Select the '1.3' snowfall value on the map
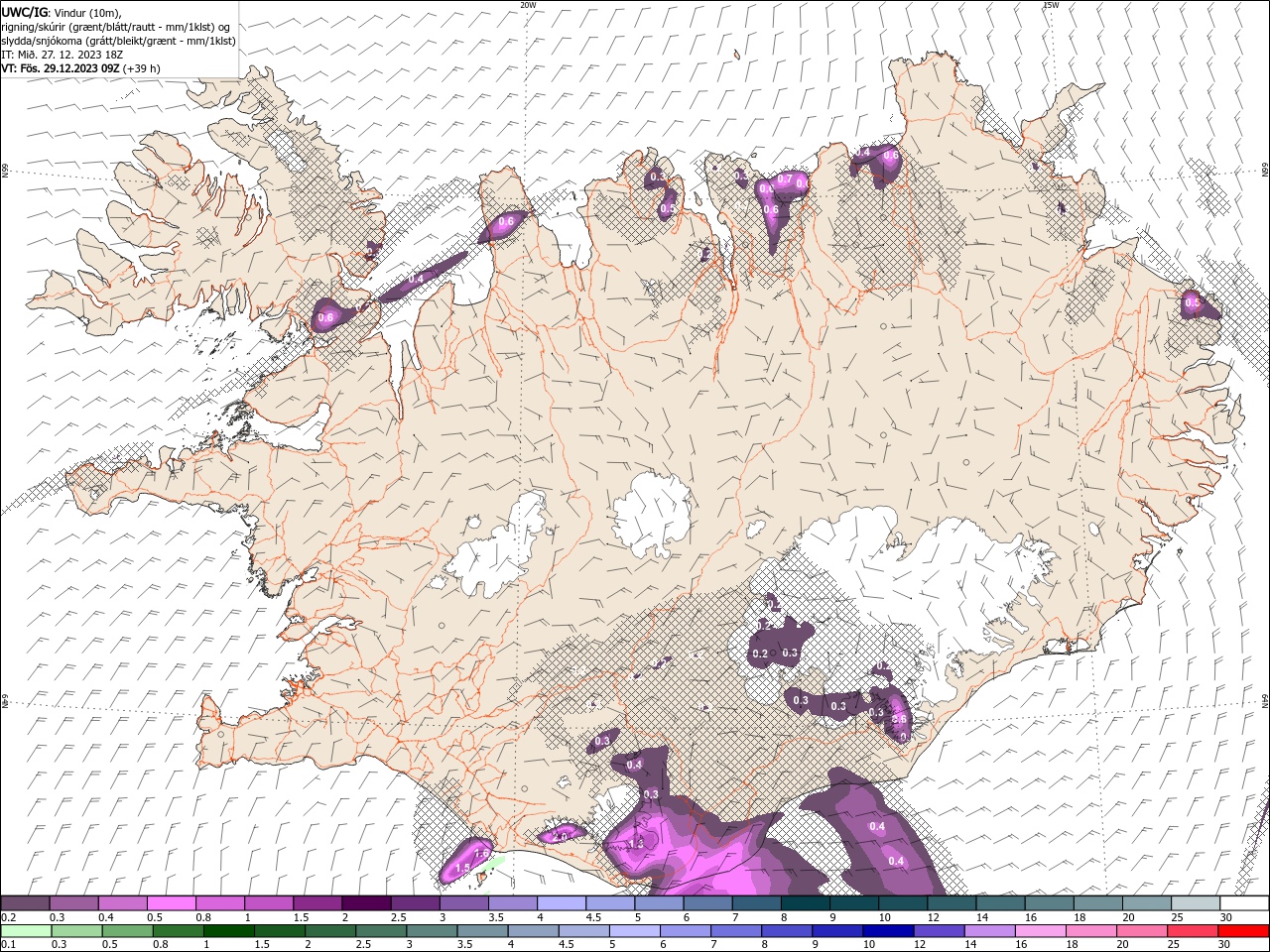This screenshot has width=1270, height=952. pyautogui.click(x=636, y=843)
